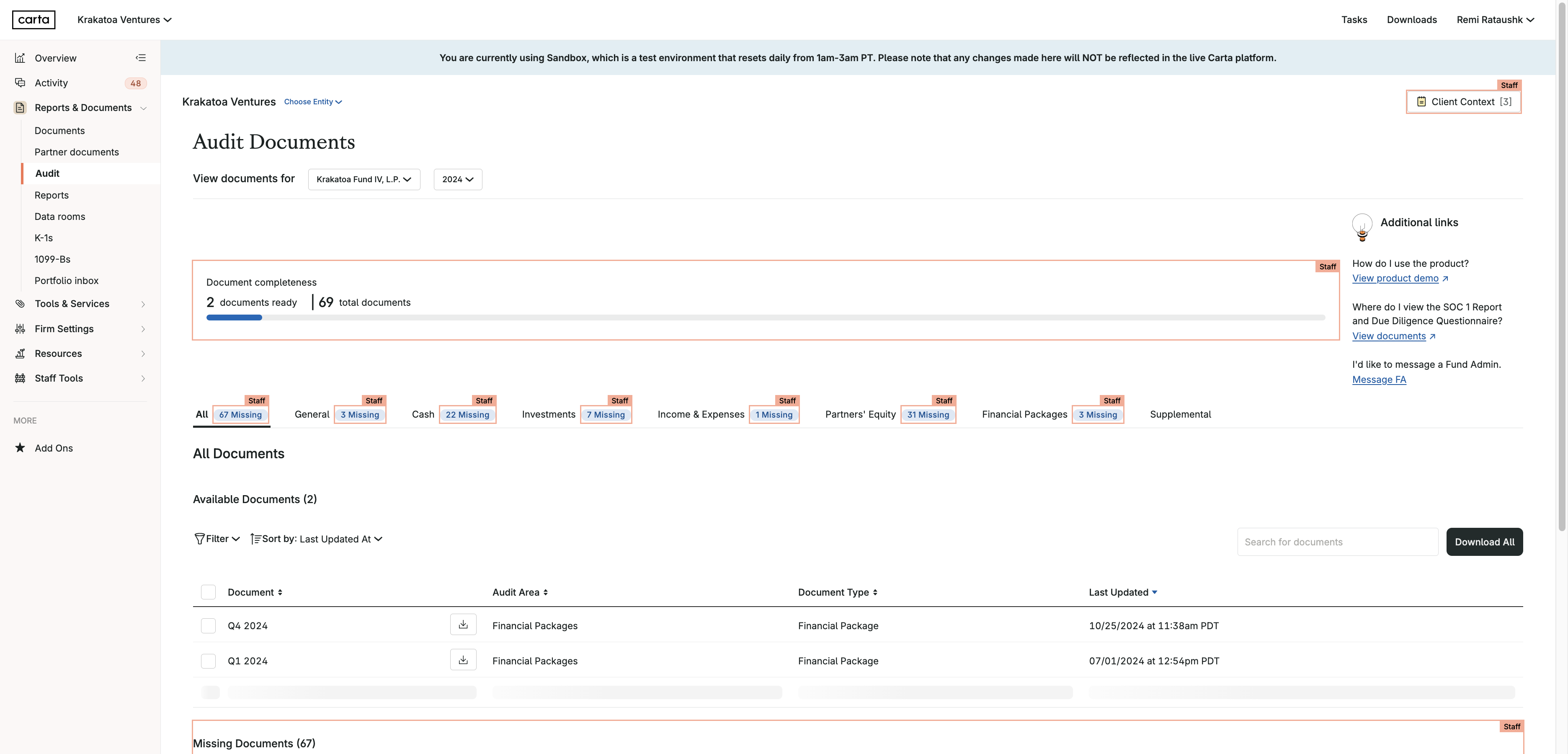The image size is (1568, 754).
Task: Open the View documents link
Action: tap(1393, 336)
